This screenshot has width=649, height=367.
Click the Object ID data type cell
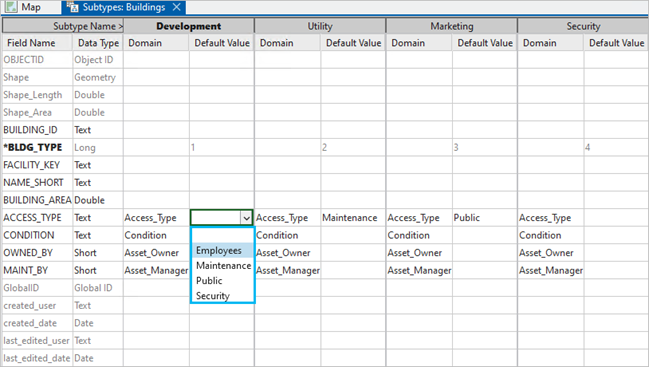point(98,60)
